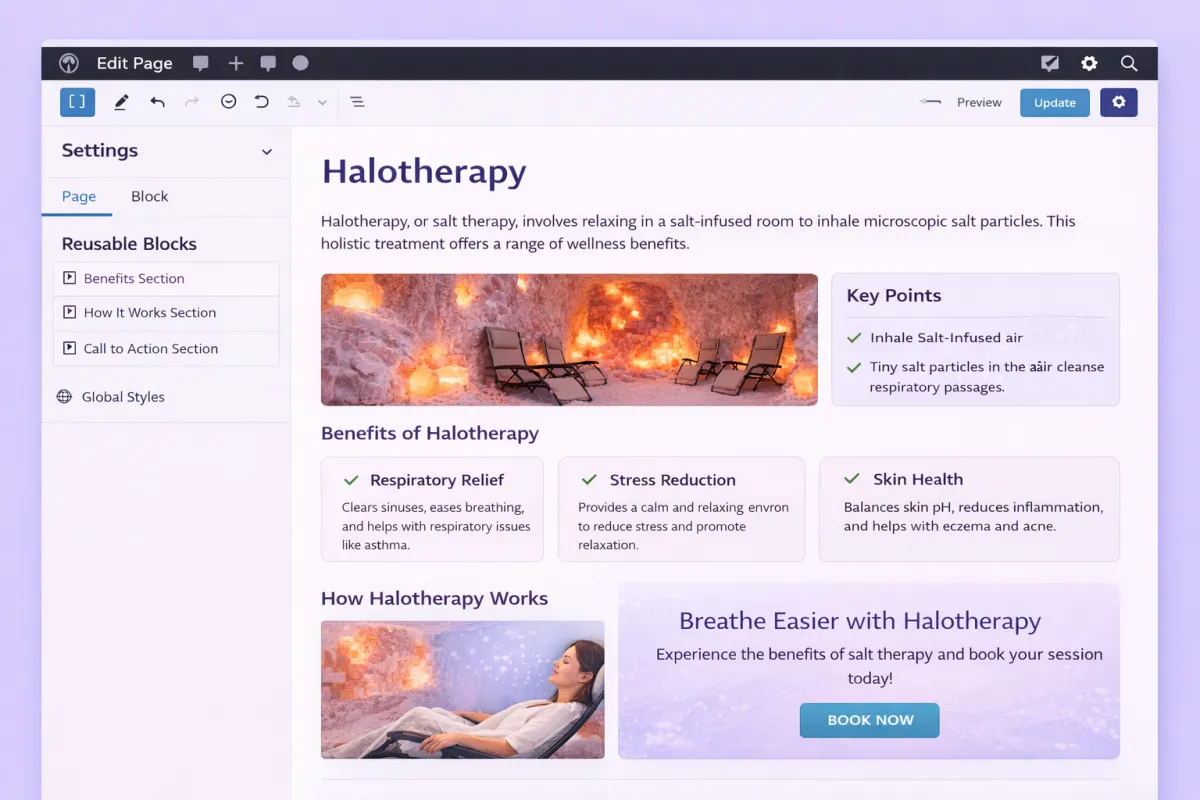The image size is (1200, 800).
Task: Click the plus icon to add a block
Action: 236,63
